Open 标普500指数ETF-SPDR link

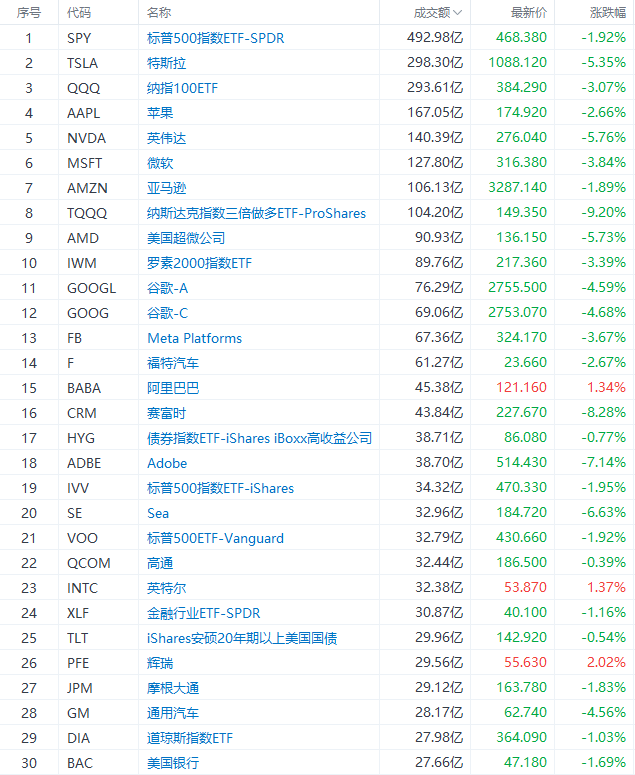215,38
